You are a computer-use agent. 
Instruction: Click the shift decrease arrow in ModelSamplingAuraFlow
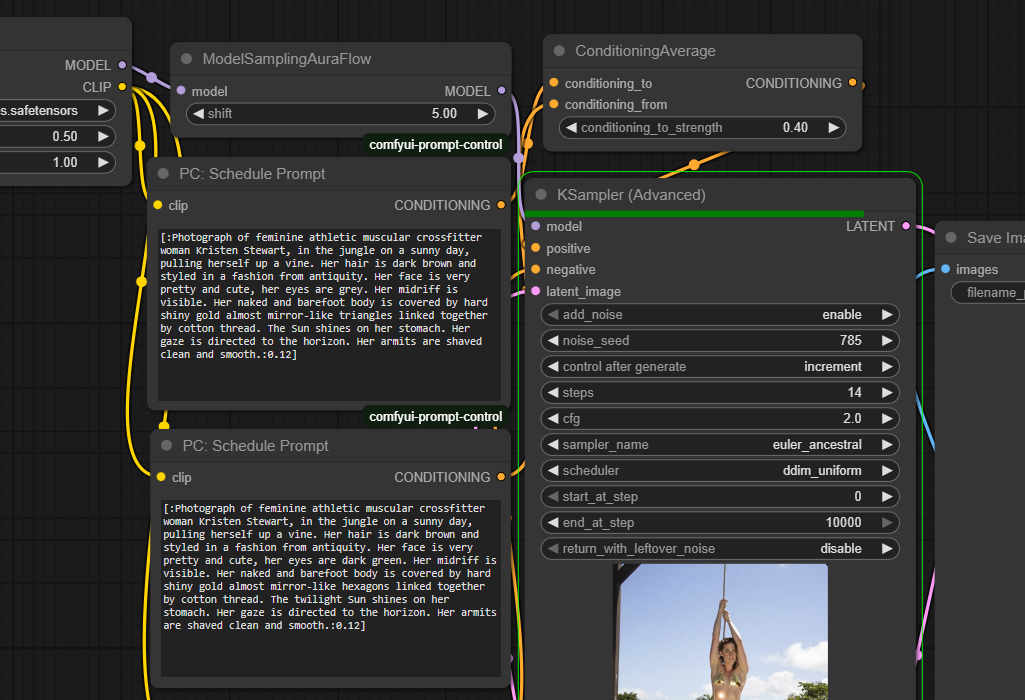click(x=199, y=114)
